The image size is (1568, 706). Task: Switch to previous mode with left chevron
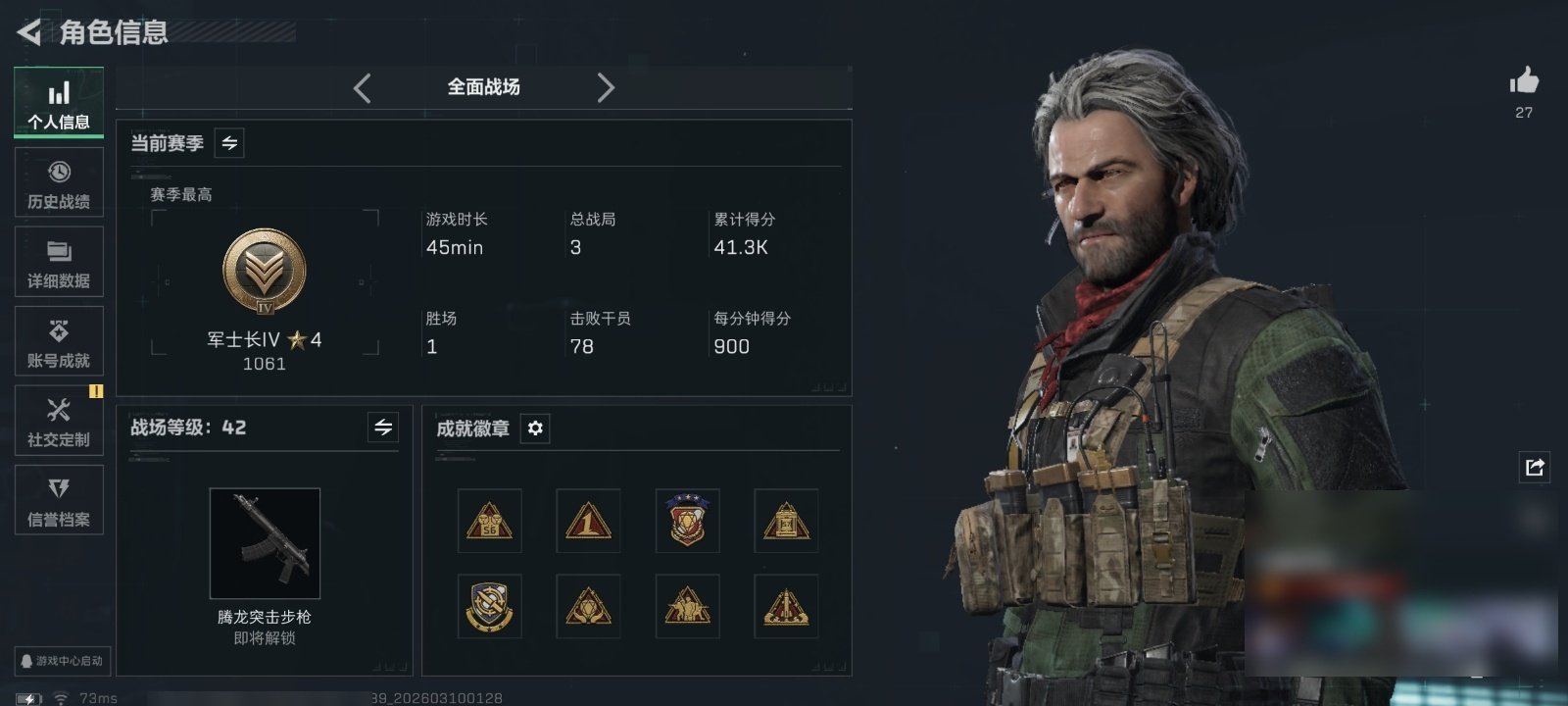363,88
